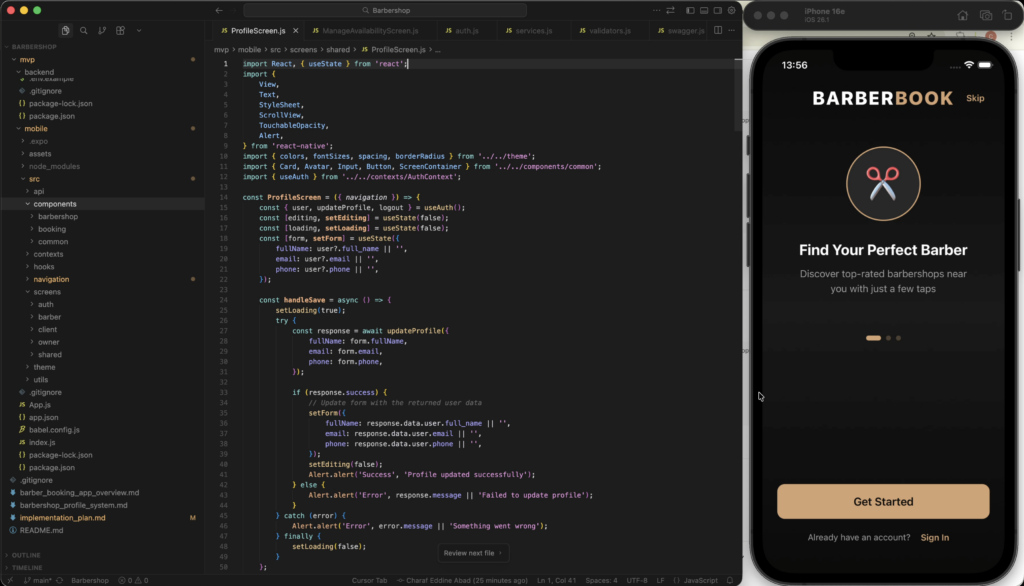Viewport: 1024px width, 586px height.
Task: Click the swap arrows icon in the title bar
Action: pyautogui.click(x=671, y=10)
